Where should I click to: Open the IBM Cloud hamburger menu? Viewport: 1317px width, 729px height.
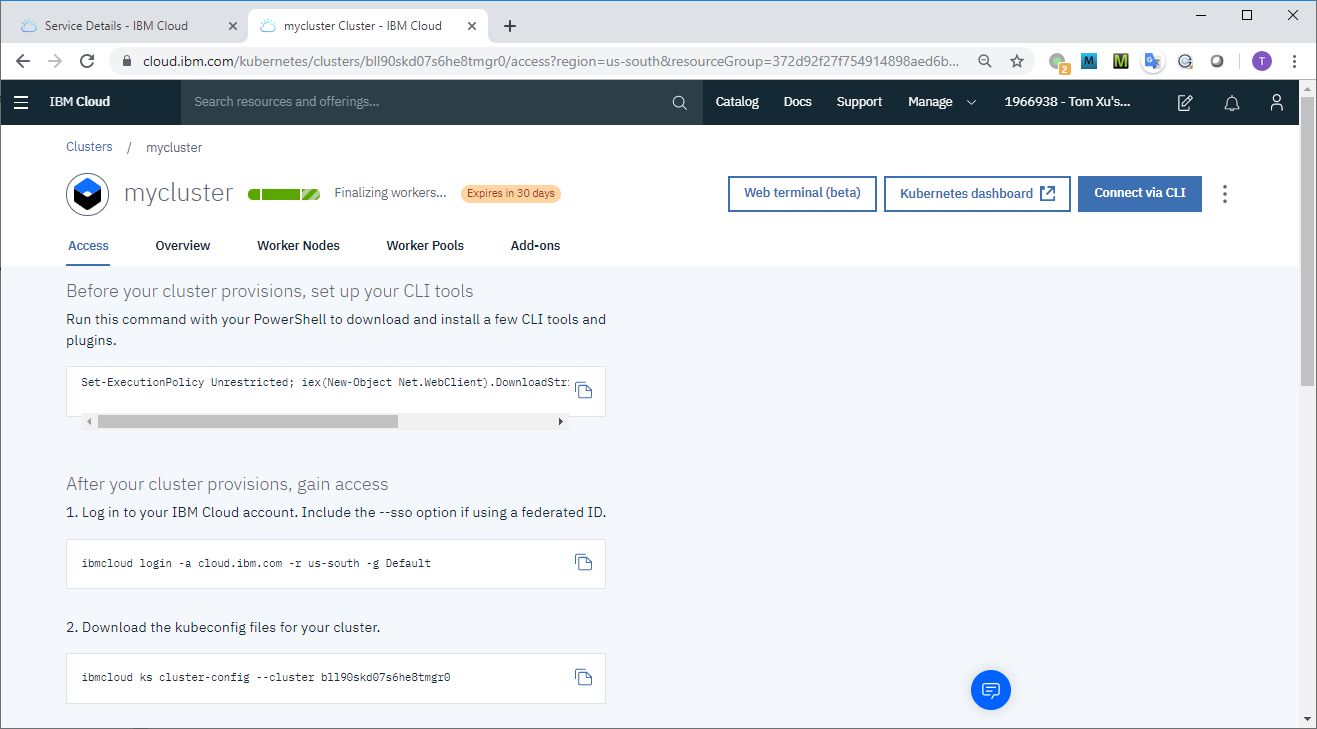(x=21, y=102)
